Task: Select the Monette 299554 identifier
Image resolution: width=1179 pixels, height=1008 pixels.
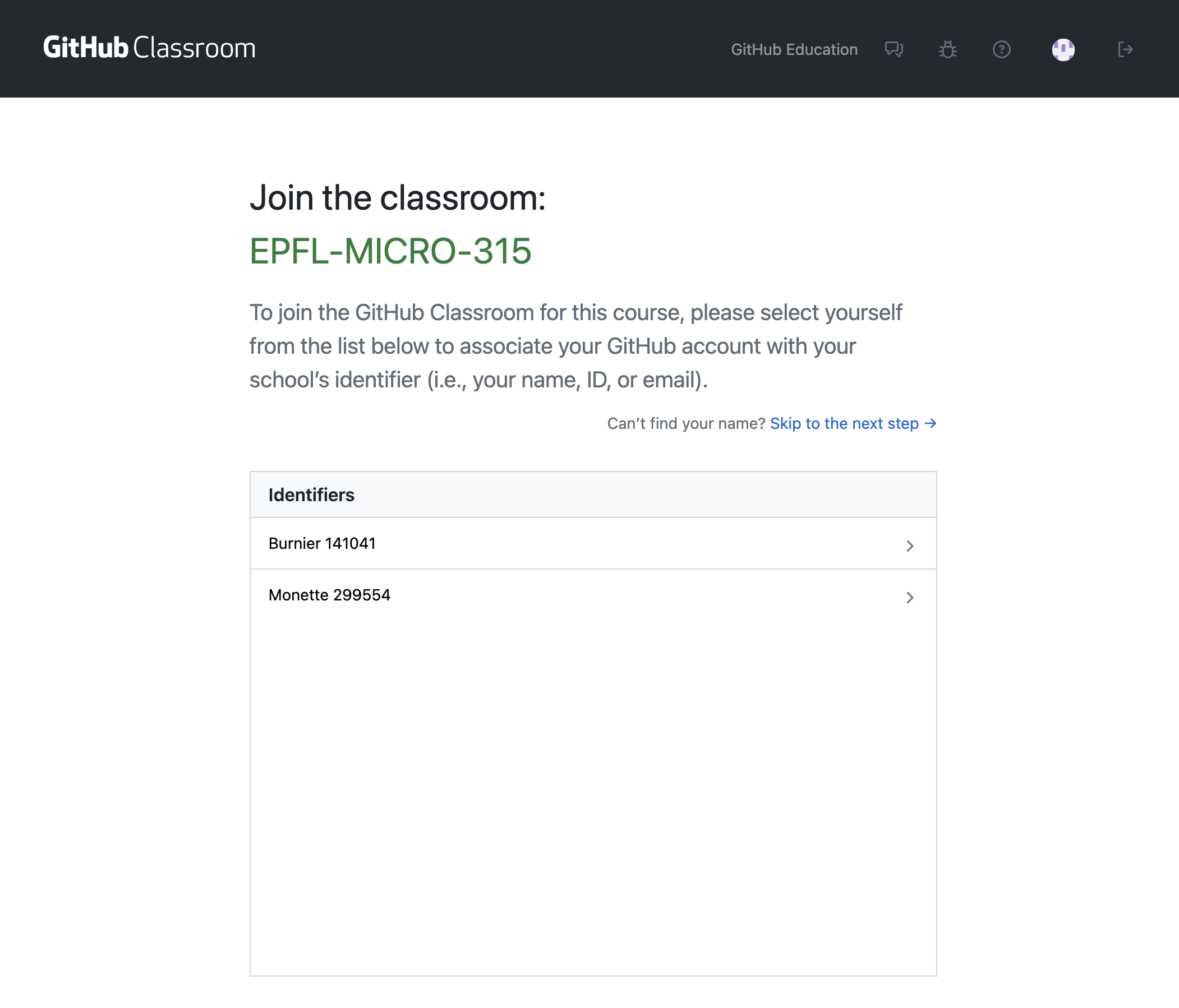Action: (329, 595)
